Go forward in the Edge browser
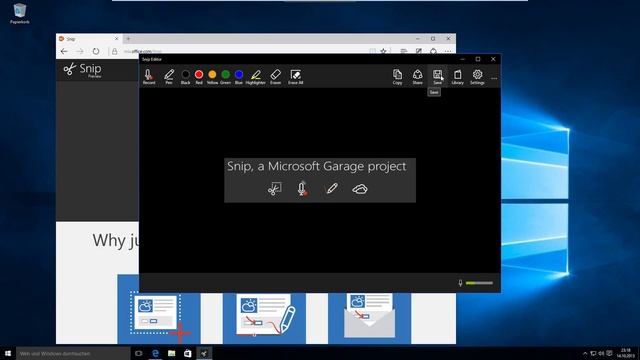The height and width of the screenshot is (360, 640). [80, 51]
